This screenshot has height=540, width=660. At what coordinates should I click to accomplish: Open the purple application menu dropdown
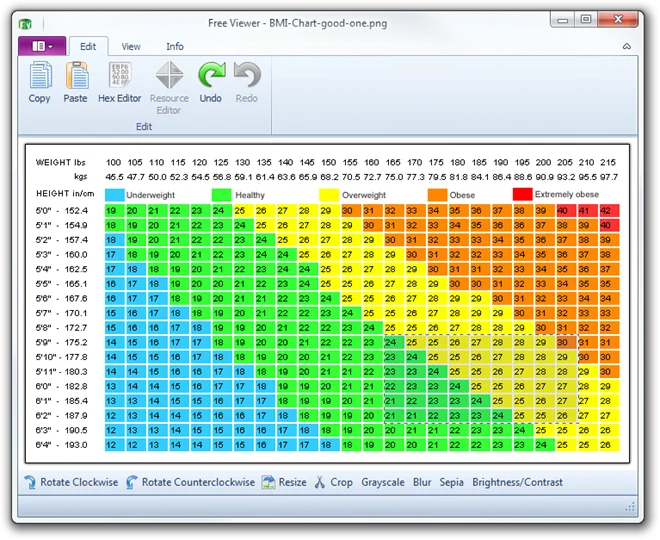click(x=42, y=46)
